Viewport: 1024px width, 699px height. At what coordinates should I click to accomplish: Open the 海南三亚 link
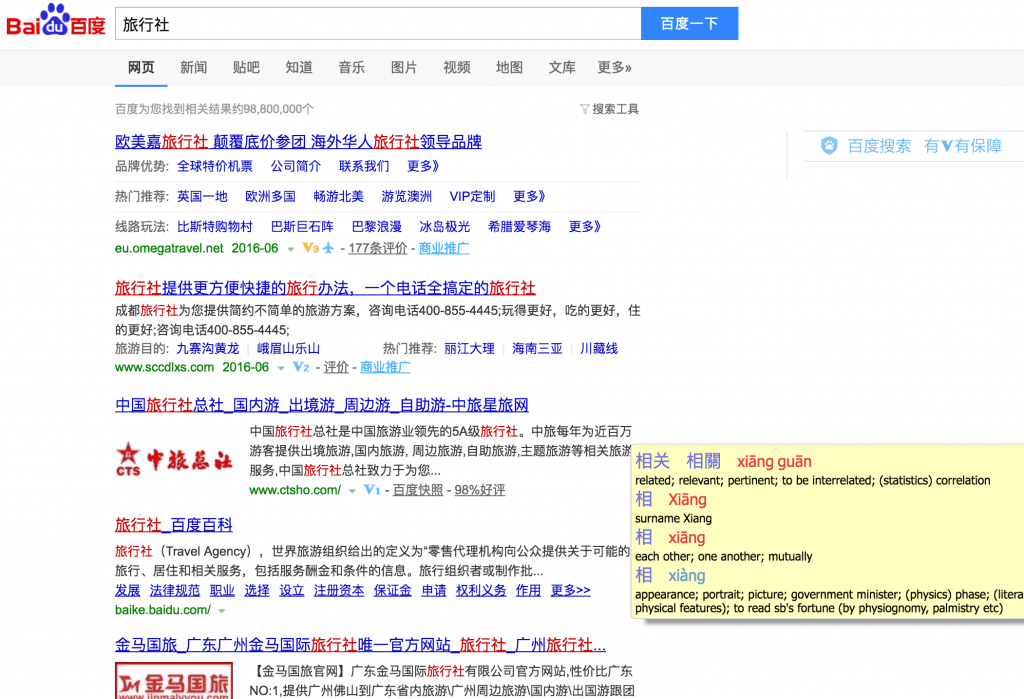pyautogui.click(x=537, y=348)
